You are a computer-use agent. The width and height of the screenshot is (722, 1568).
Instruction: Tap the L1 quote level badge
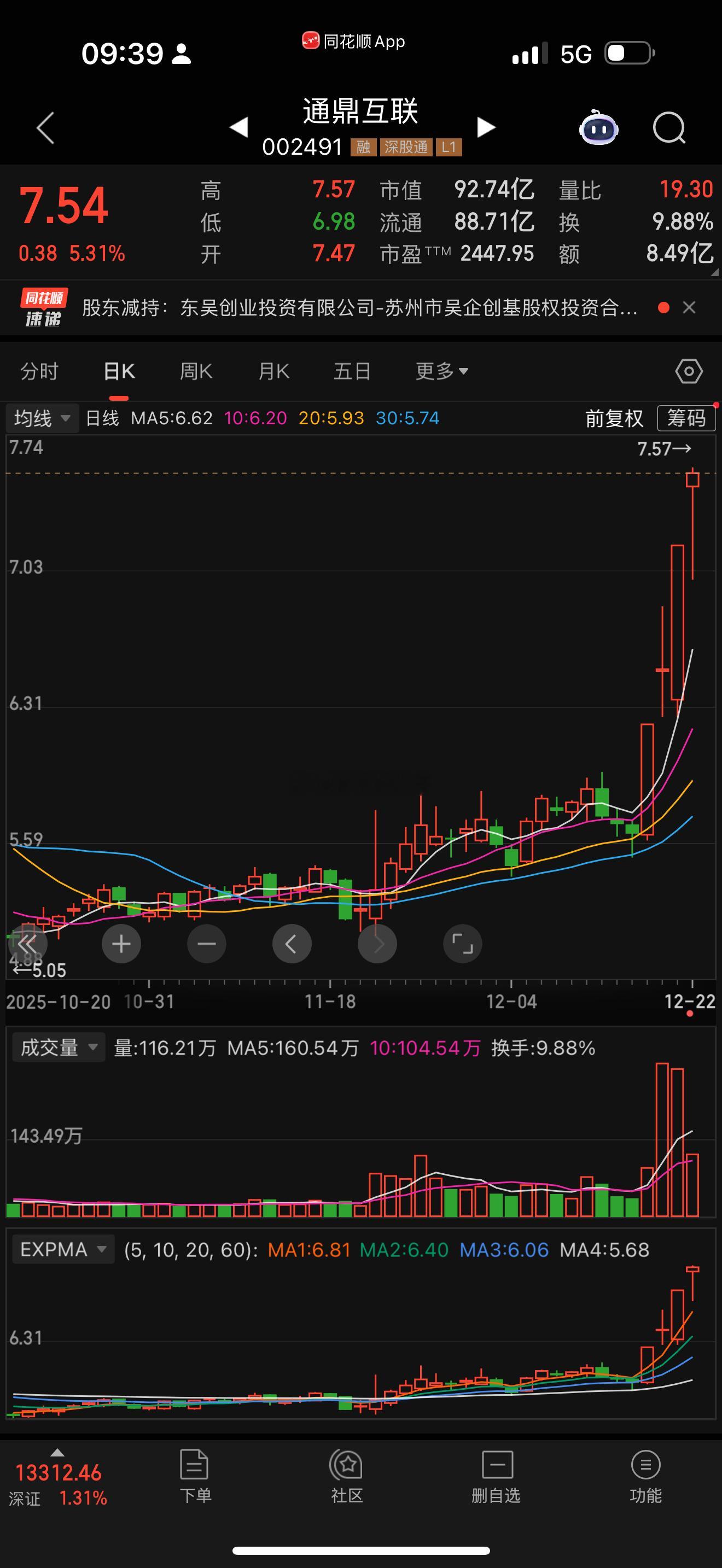coord(449,147)
